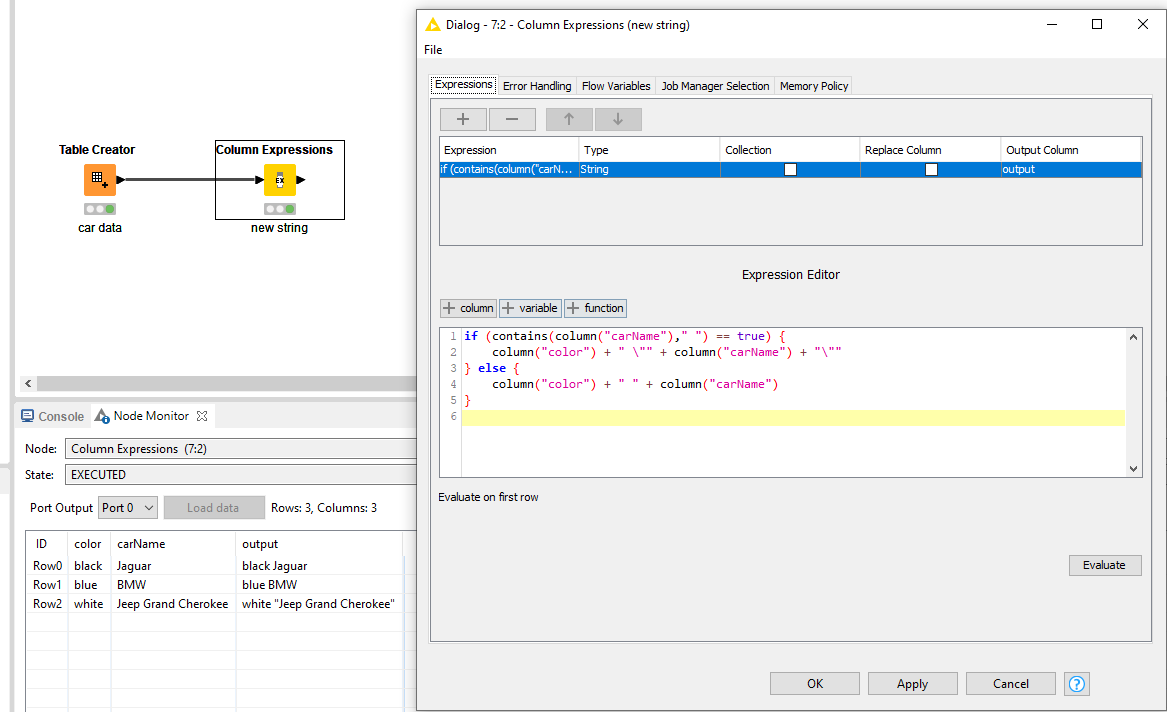Switch to the Error Handling tab

[x=537, y=86]
